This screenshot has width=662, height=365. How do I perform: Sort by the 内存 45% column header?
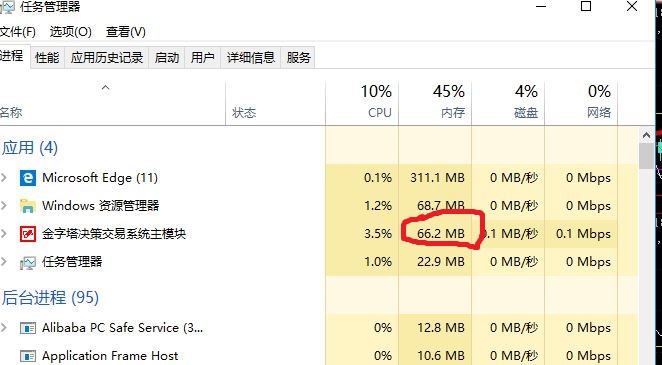pyautogui.click(x=435, y=103)
